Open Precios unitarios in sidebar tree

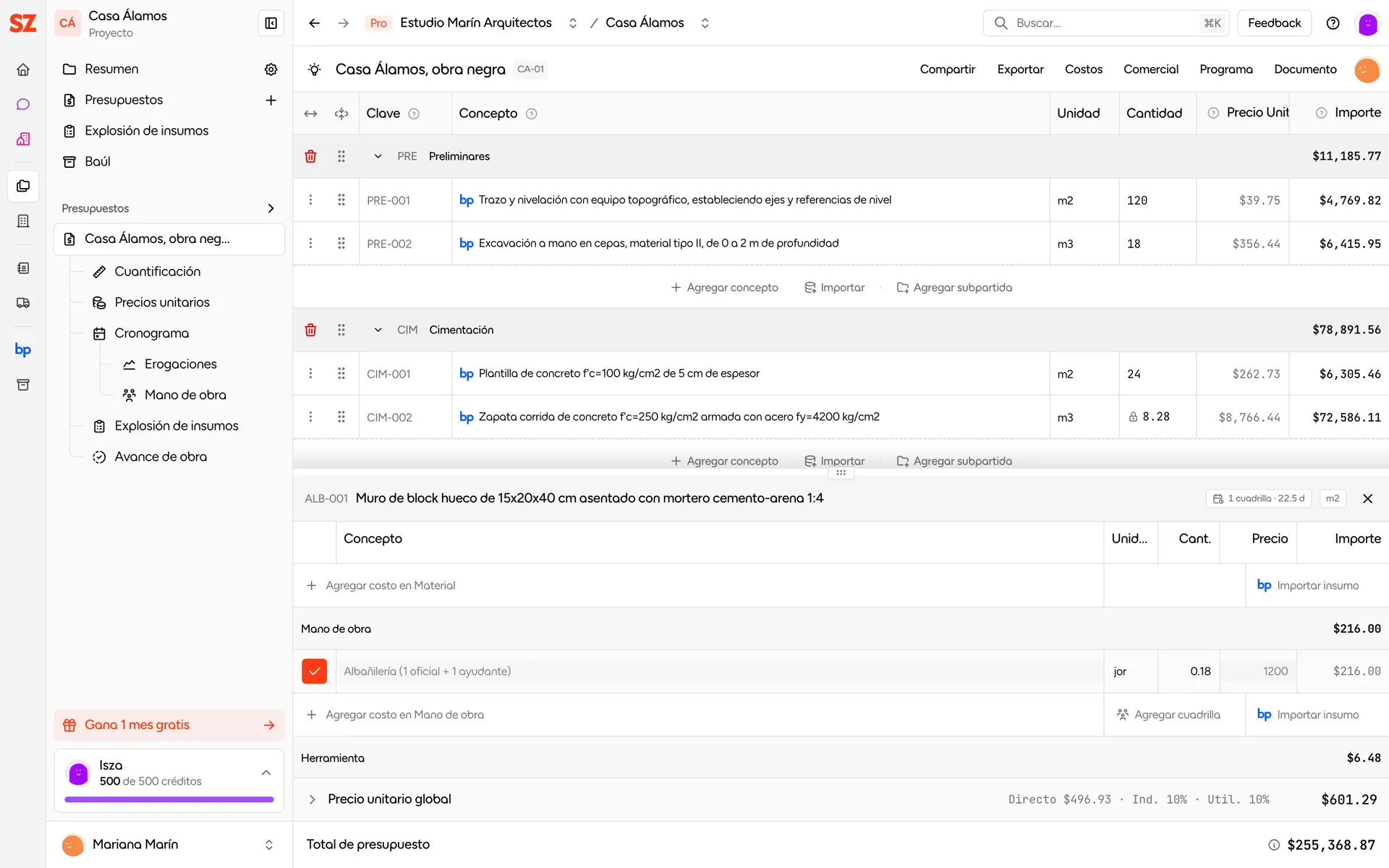click(x=162, y=302)
